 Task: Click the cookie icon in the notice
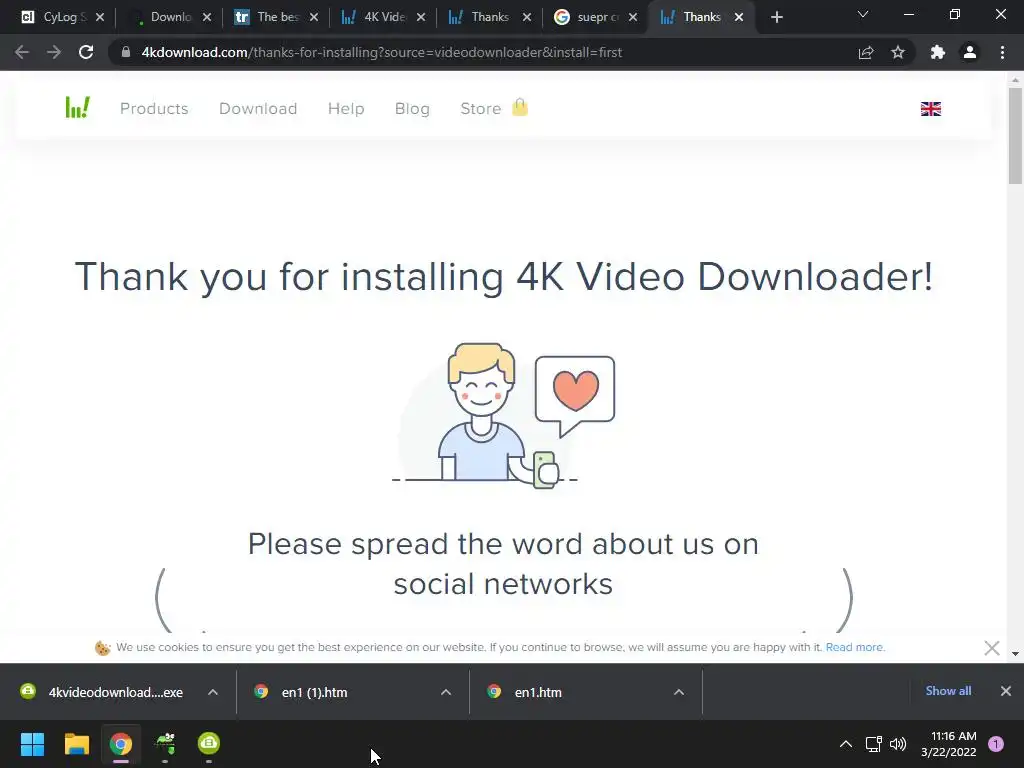pos(103,648)
